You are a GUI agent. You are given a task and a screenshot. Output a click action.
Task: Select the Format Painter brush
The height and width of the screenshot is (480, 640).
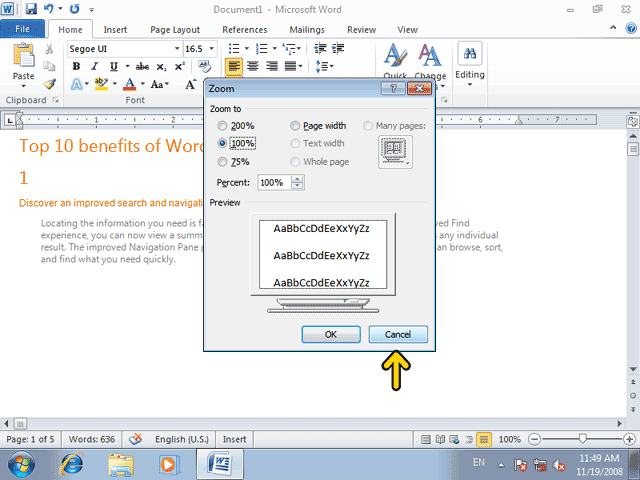49,84
